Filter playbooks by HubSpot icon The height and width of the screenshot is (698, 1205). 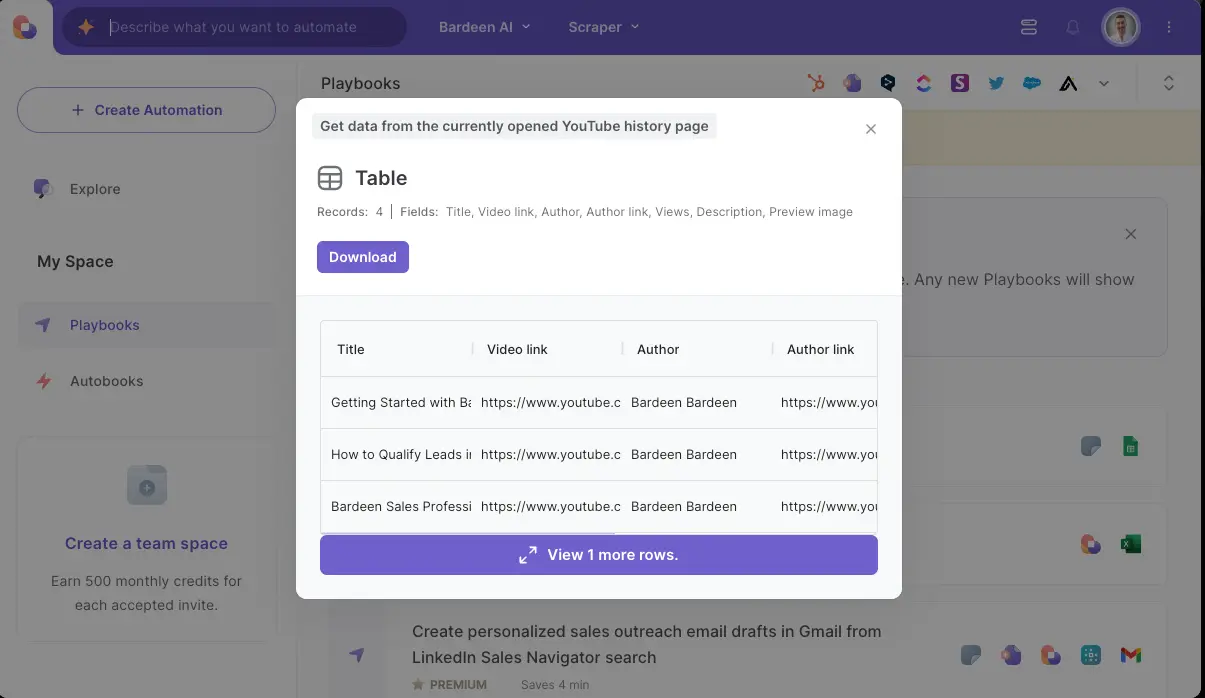pos(816,84)
